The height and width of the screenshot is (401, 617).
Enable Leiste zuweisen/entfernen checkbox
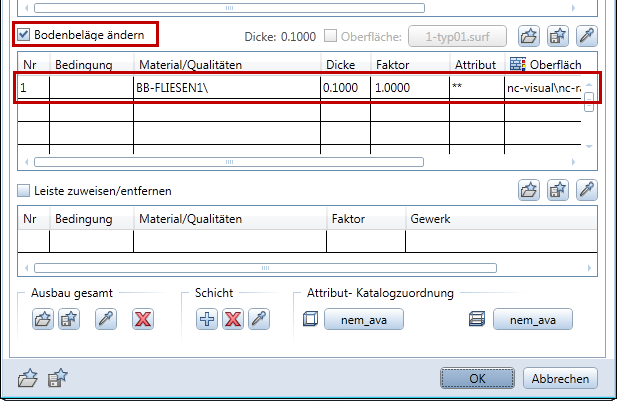pos(24,189)
